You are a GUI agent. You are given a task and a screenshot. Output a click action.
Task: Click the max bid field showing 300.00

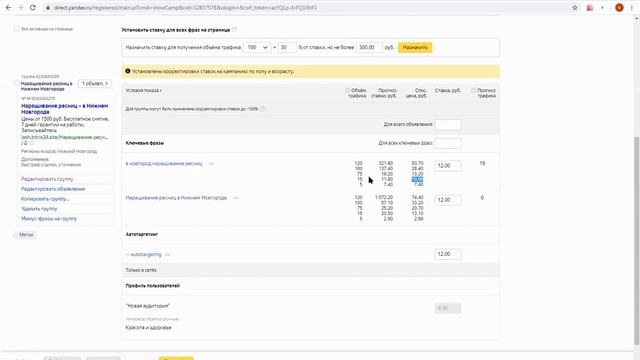(369, 47)
